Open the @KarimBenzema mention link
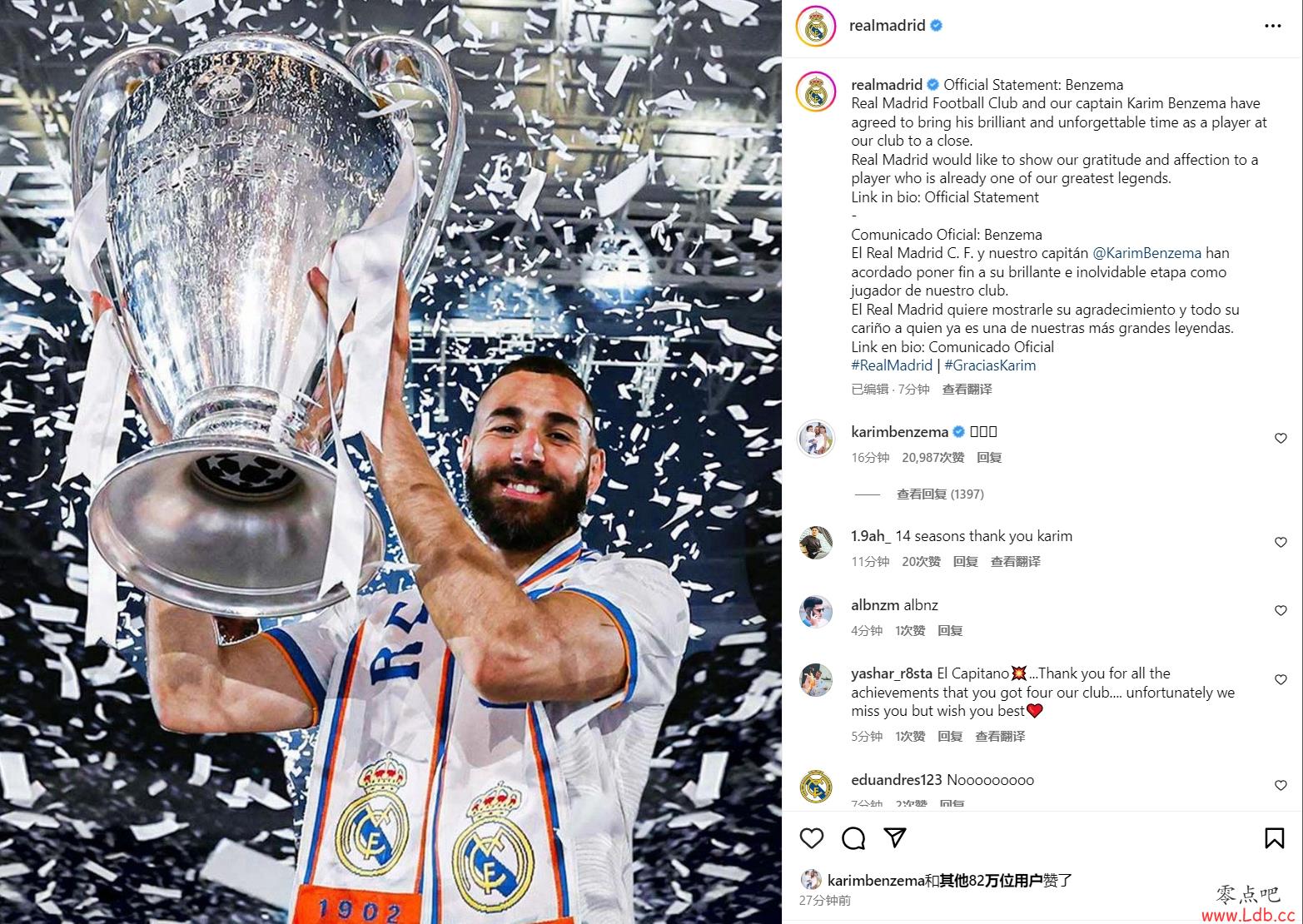 [x=1146, y=253]
